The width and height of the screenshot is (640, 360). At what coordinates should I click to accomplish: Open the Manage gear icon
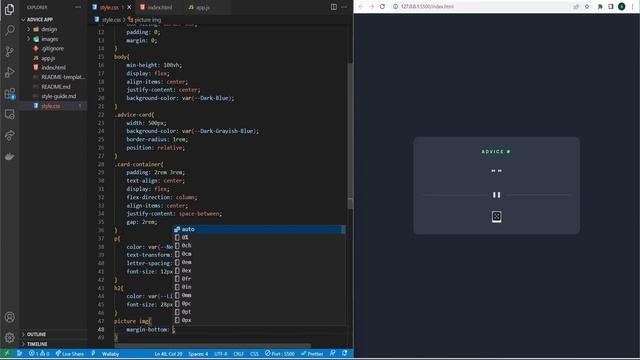coord(9,338)
